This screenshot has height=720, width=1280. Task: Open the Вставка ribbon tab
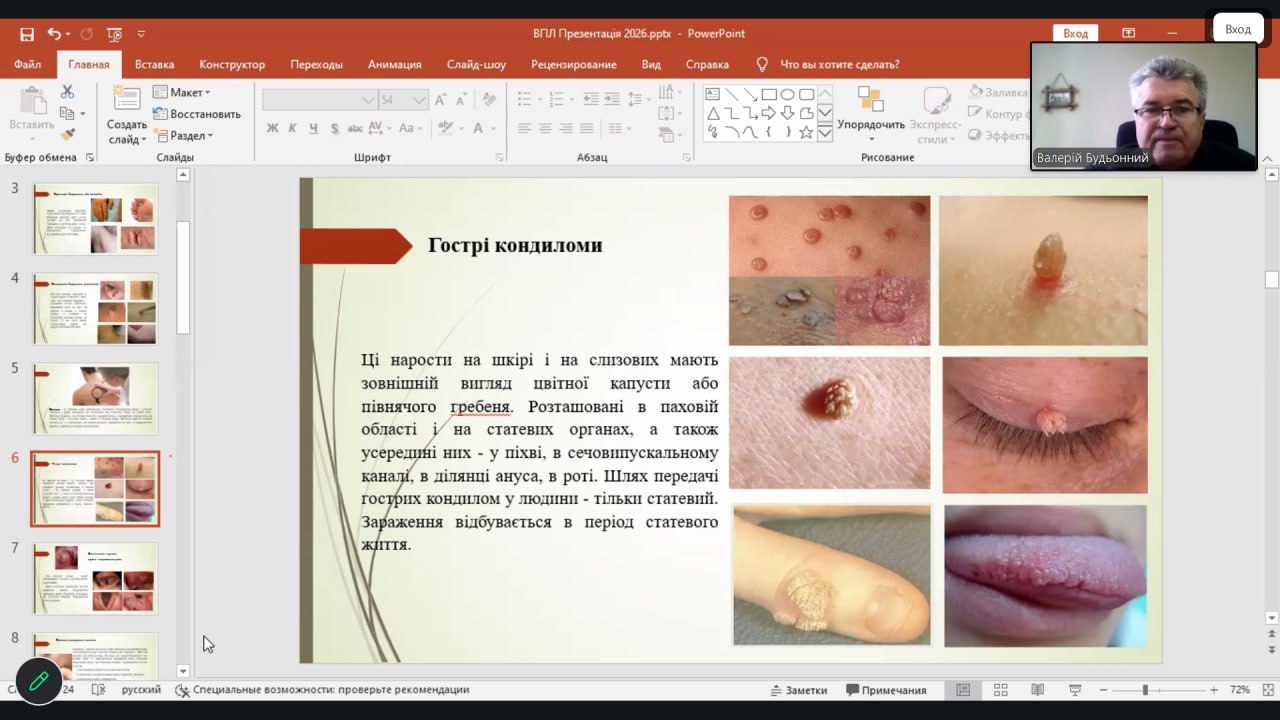pos(154,64)
